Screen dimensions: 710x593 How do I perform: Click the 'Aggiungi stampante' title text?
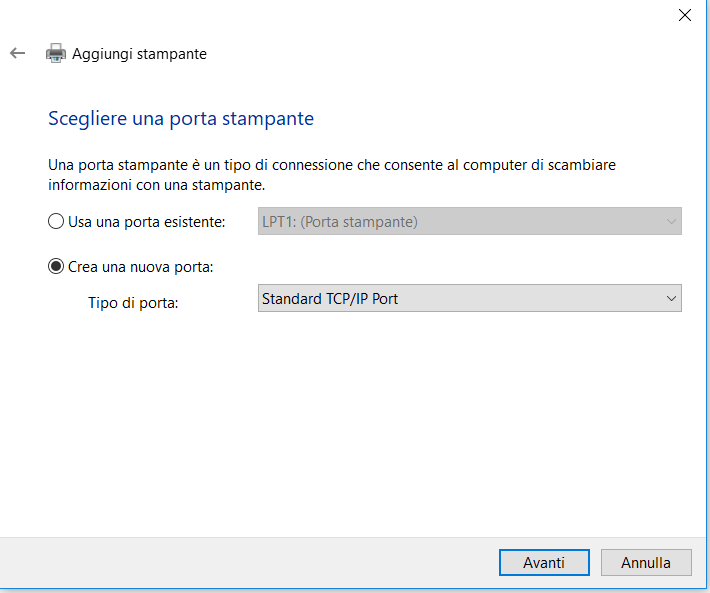139,54
